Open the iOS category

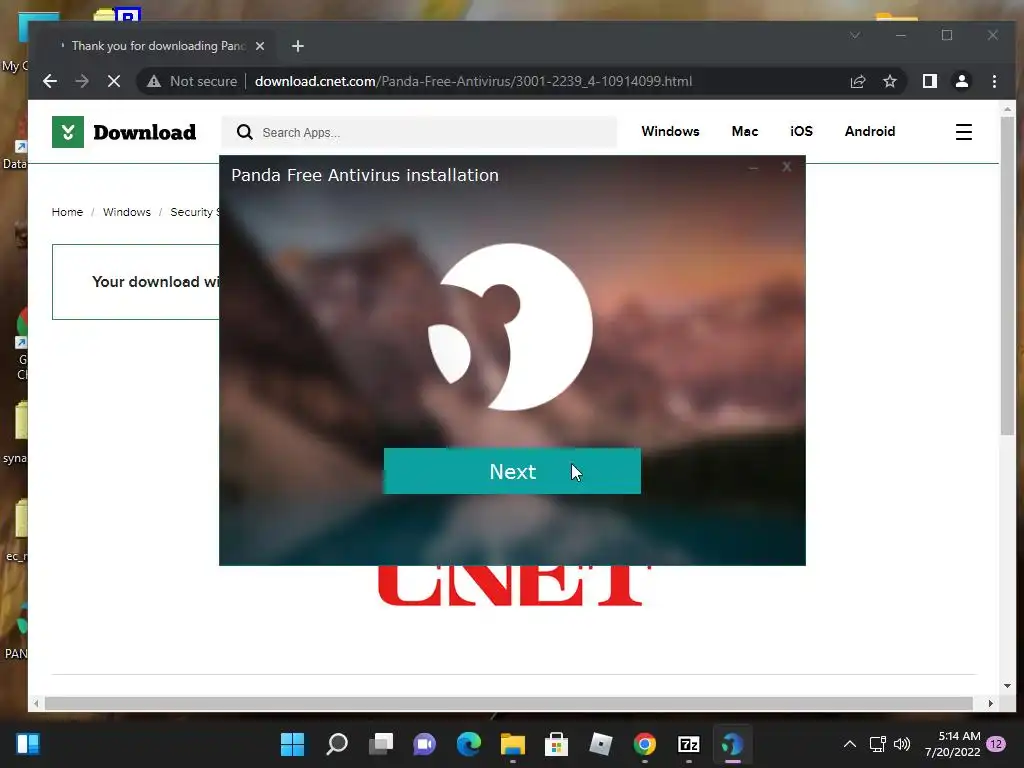point(801,131)
